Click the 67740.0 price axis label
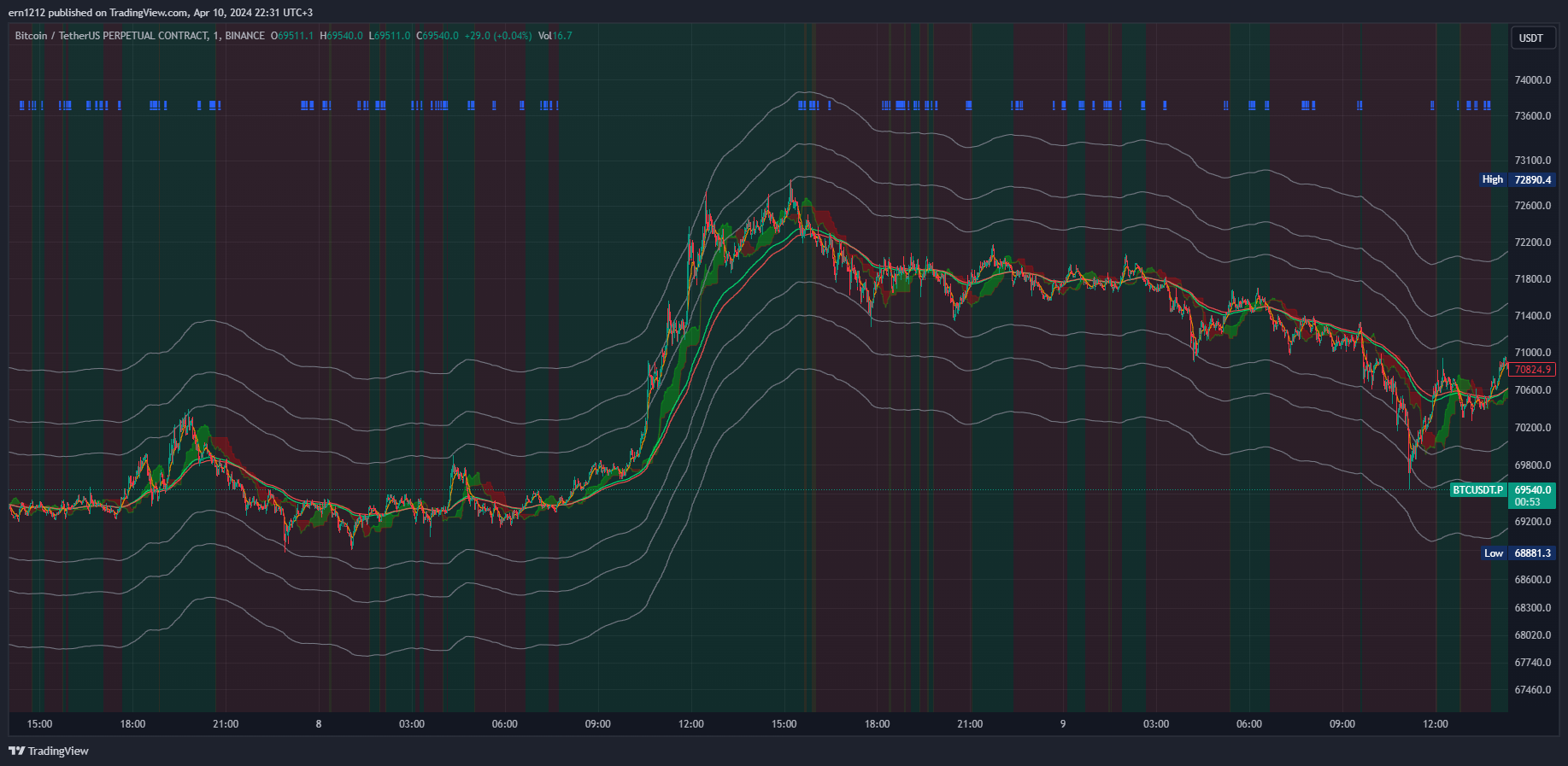The image size is (1568, 766). coord(1533,663)
